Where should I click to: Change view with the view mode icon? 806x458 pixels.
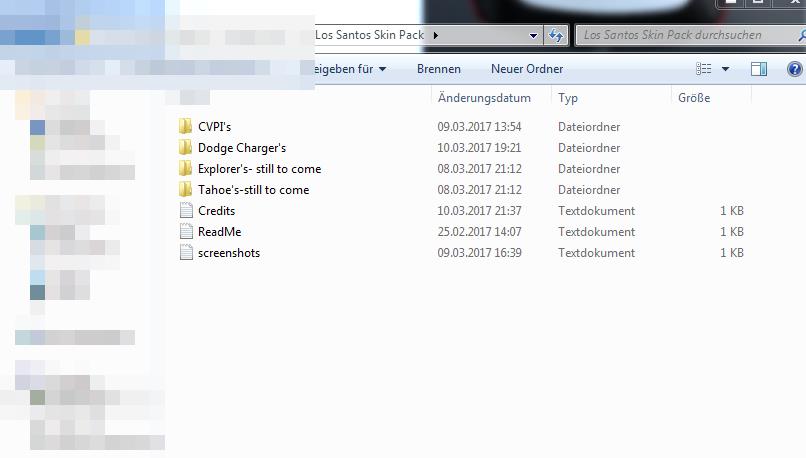pyautogui.click(x=704, y=69)
